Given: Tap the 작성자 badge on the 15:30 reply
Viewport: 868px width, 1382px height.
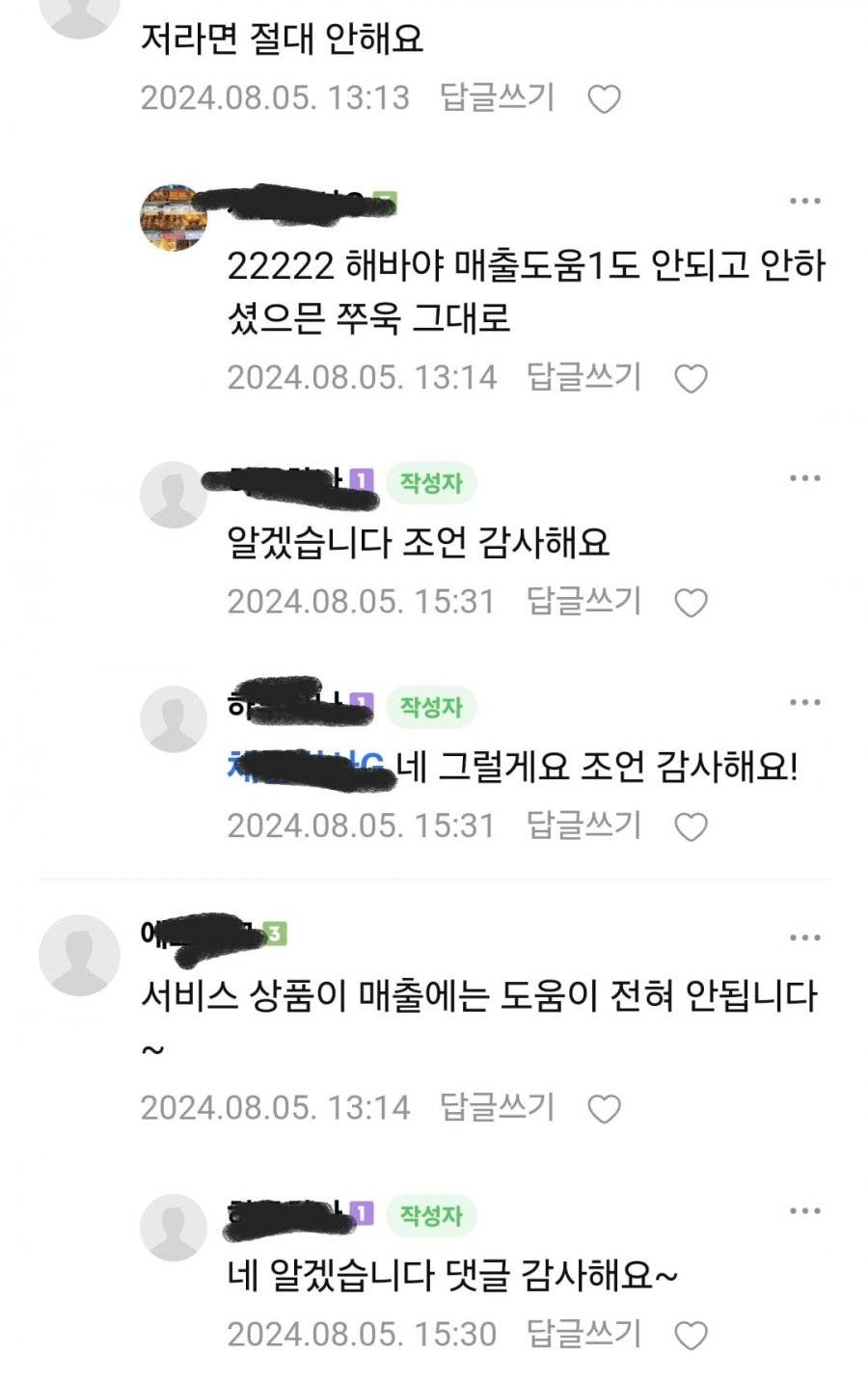Looking at the screenshot, I should point(431,1215).
